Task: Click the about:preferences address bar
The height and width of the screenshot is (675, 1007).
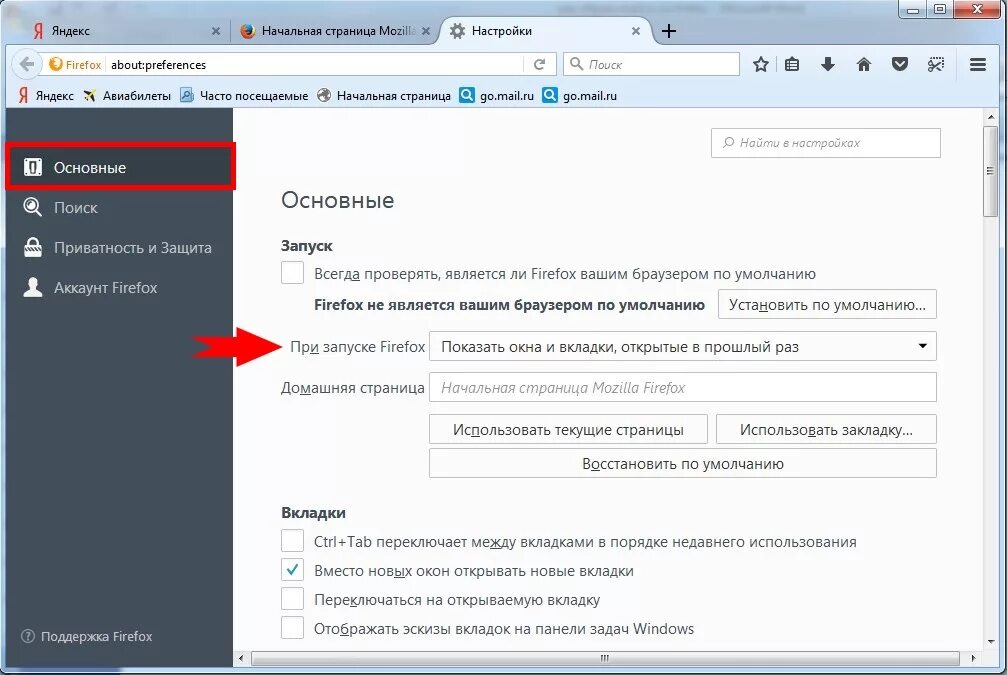Action: (x=315, y=64)
